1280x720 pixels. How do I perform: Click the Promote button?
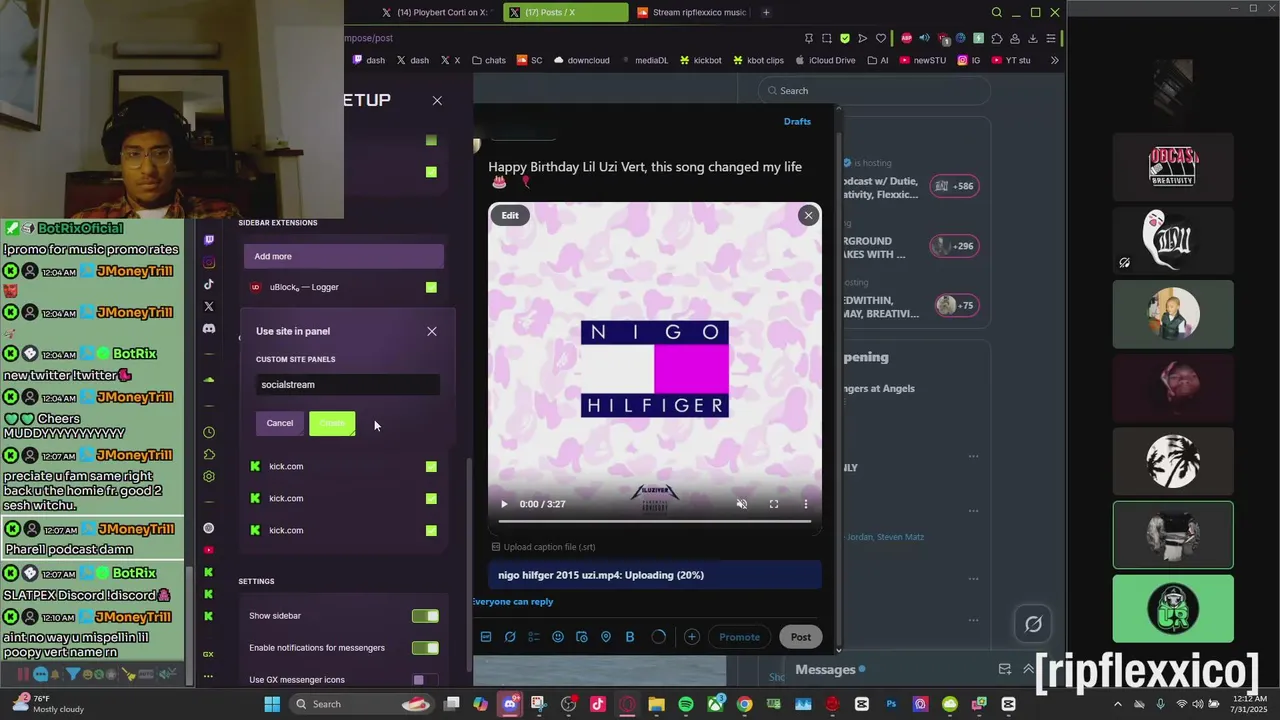[739, 637]
